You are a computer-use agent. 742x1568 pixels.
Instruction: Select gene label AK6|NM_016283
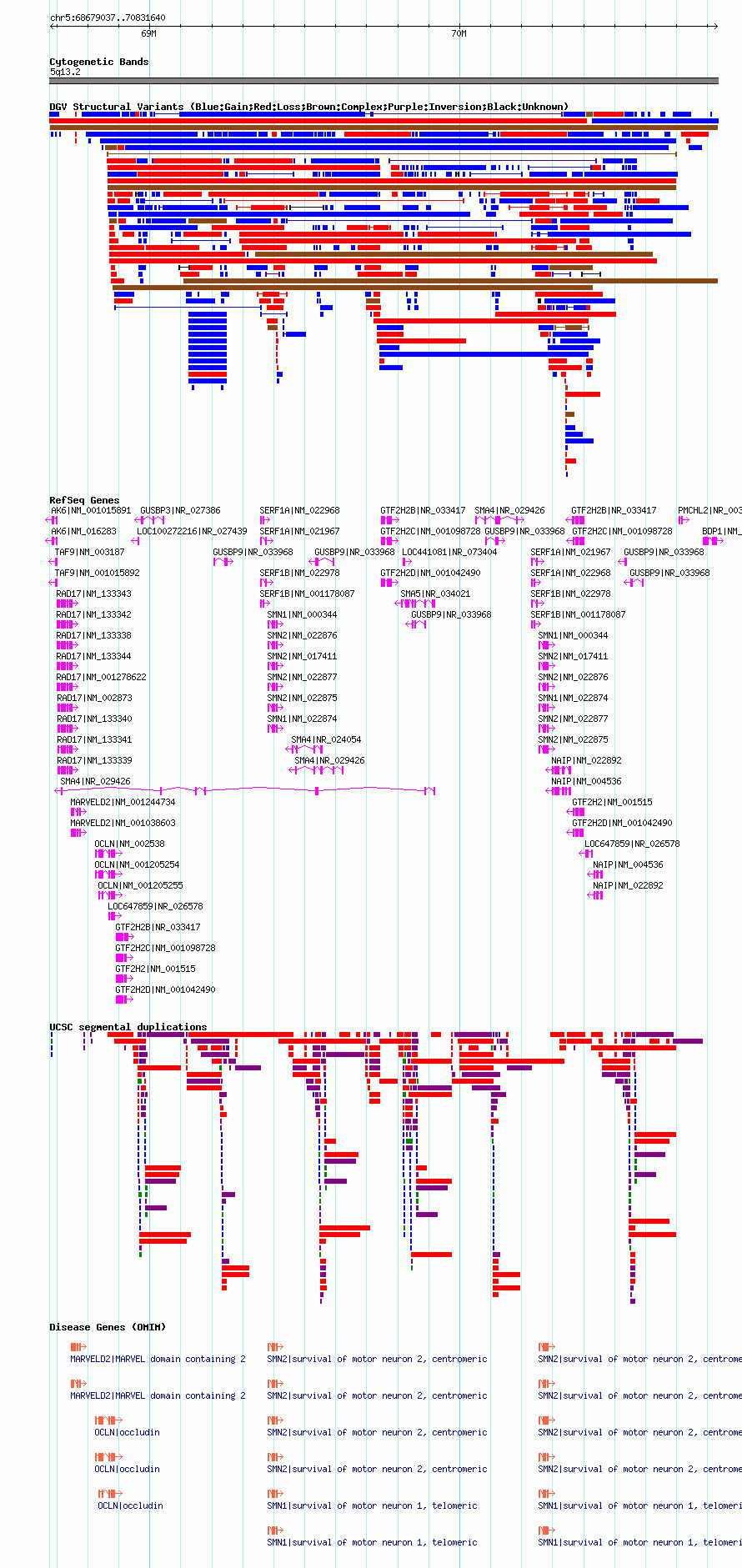coord(84,531)
